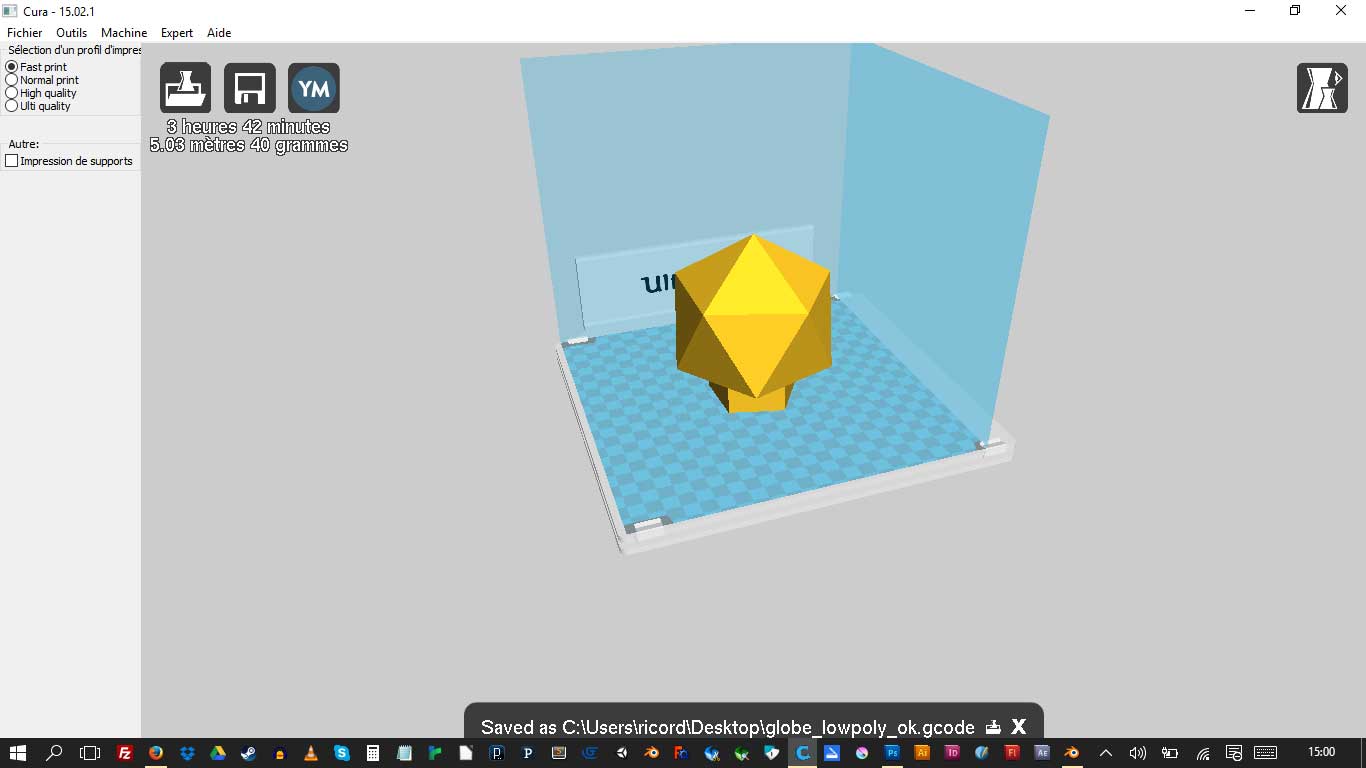Open Photoshop from the taskbar
1366x768 pixels.
pos(892,753)
